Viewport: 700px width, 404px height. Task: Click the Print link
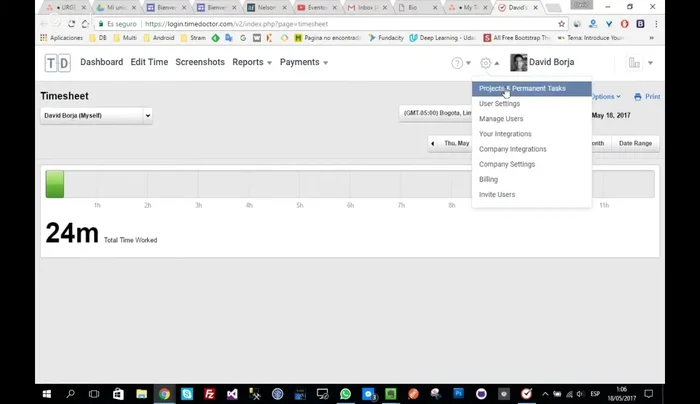tap(652, 96)
